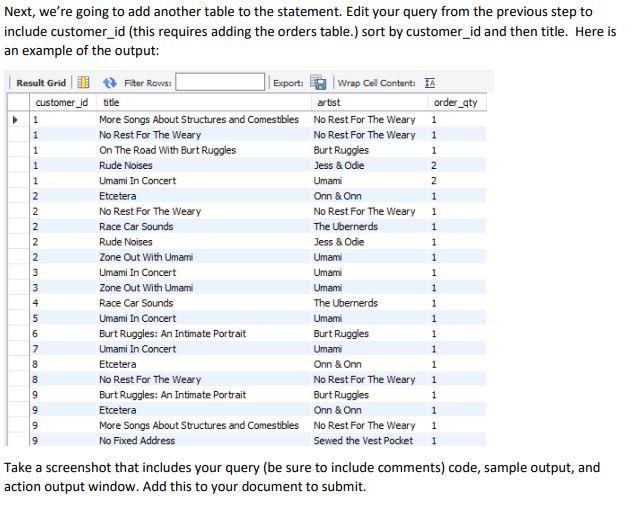Select 'Umami In Concert' in customer 5 row
Image resolution: width=632 pixels, height=505 pixels.
click(x=137, y=318)
